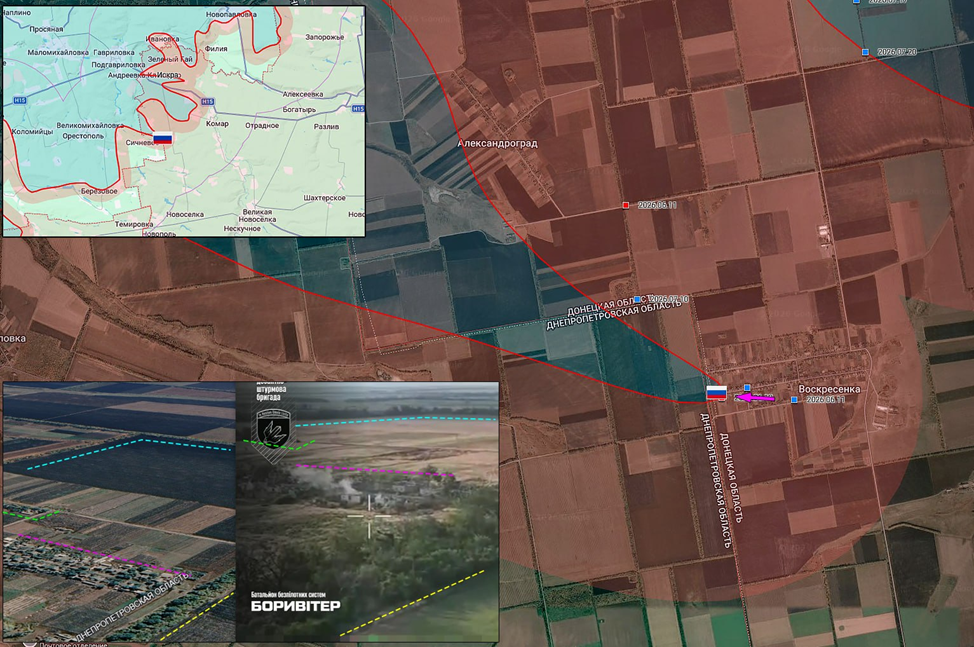The height and width of the screenshot is (647, 974).
Task: Click the Воскресенка village label
Action: click(x=829, y=389)
